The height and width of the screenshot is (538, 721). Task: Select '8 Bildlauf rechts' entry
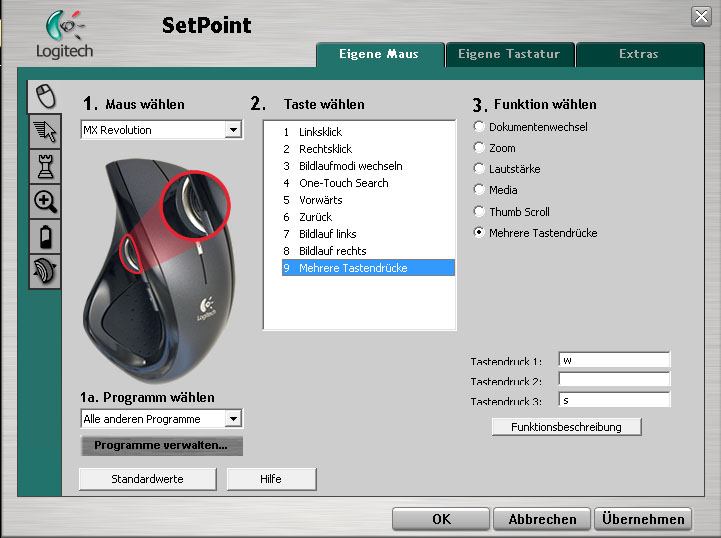click(x=368, y=251)
